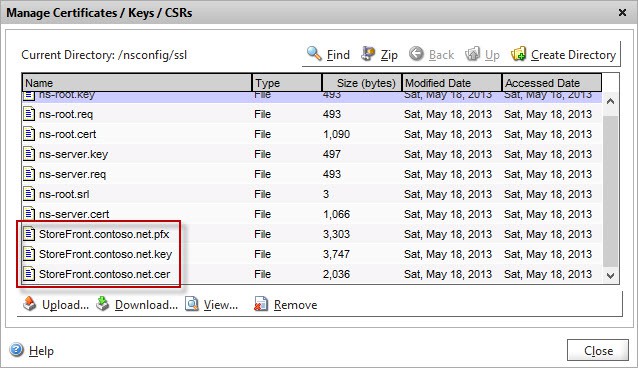638x368 pixels.
Task: Click the 1,090 size value
Action: pos(336,134)
